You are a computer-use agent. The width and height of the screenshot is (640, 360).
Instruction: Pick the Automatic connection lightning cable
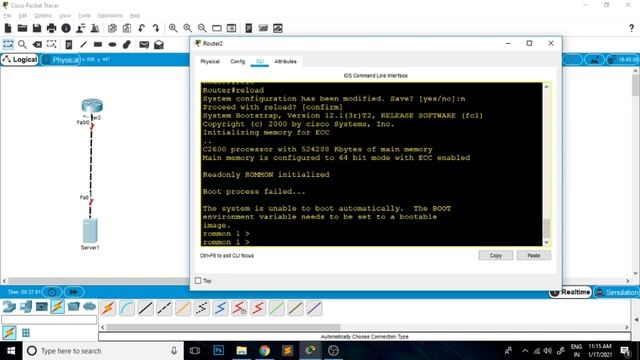tap(108, 308)
